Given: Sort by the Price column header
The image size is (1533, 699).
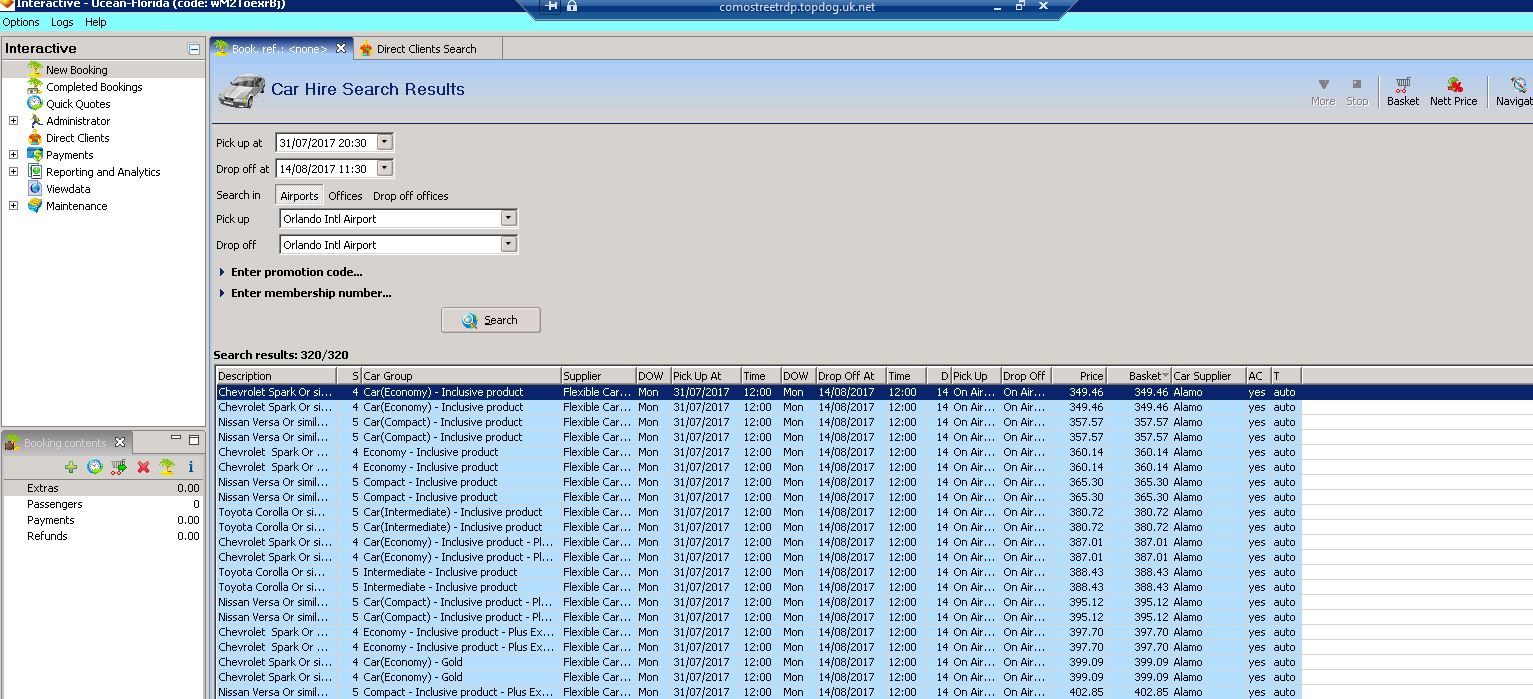Looking at the screenshot, I should tap(1078, 376).
